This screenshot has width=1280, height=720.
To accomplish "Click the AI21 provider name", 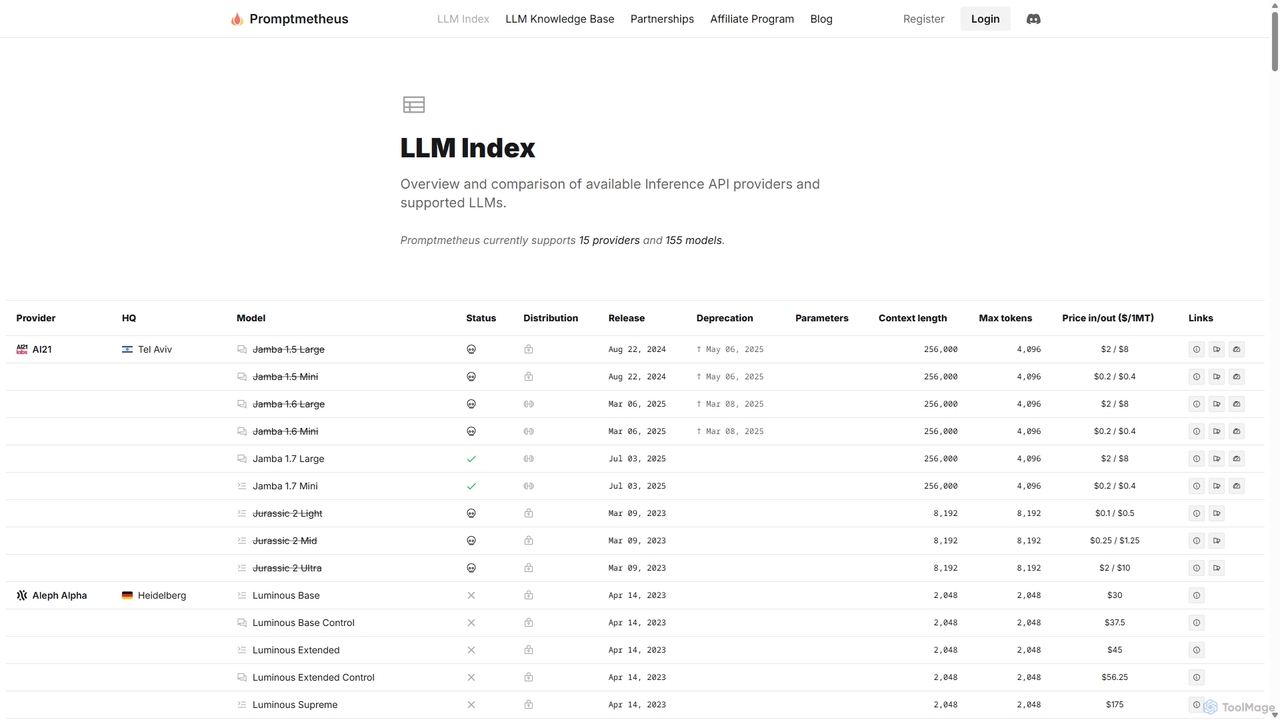I will (42, 349).
